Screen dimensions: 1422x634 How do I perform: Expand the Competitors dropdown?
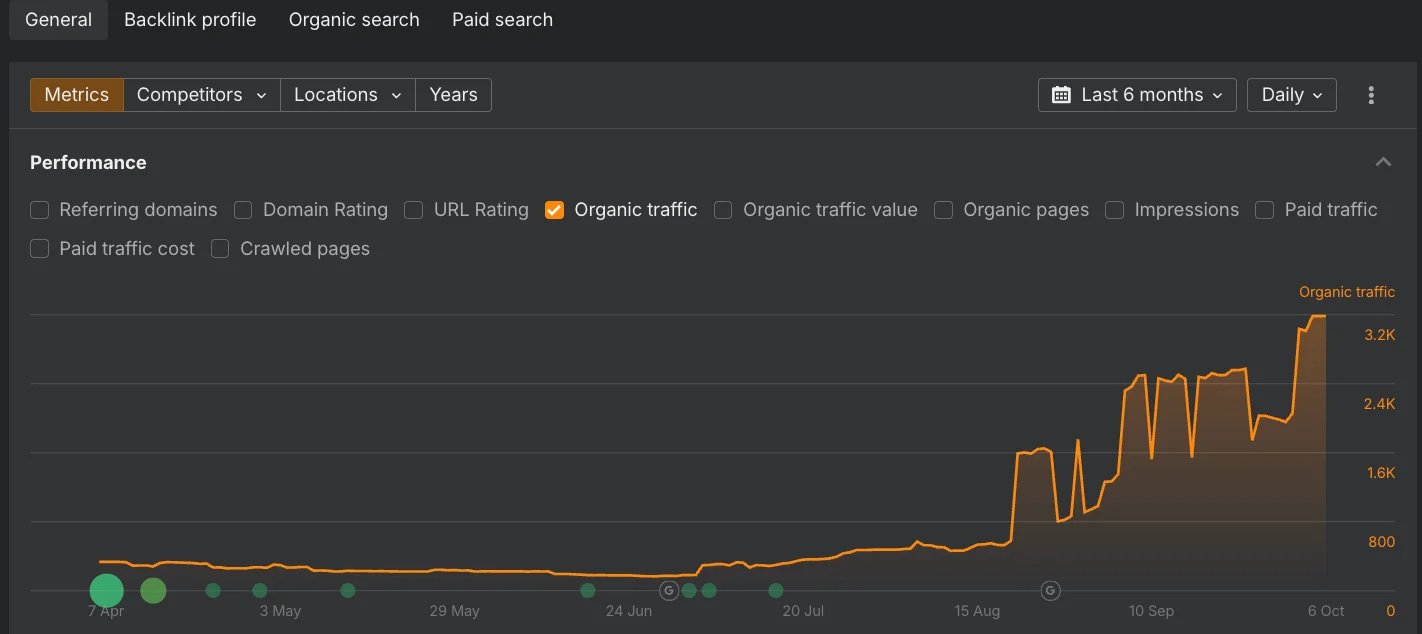[x=201, y=95]
